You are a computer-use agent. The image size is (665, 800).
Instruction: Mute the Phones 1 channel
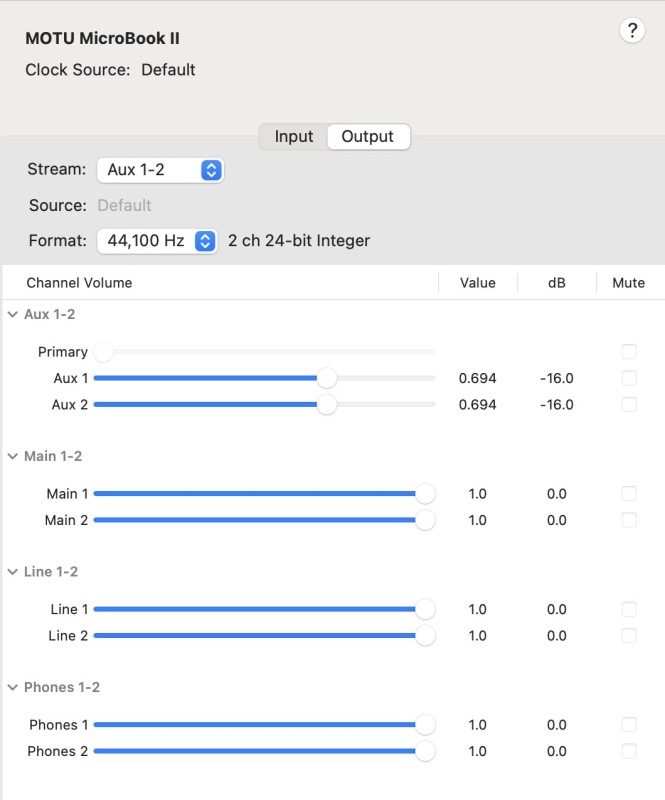coord(629,724)
